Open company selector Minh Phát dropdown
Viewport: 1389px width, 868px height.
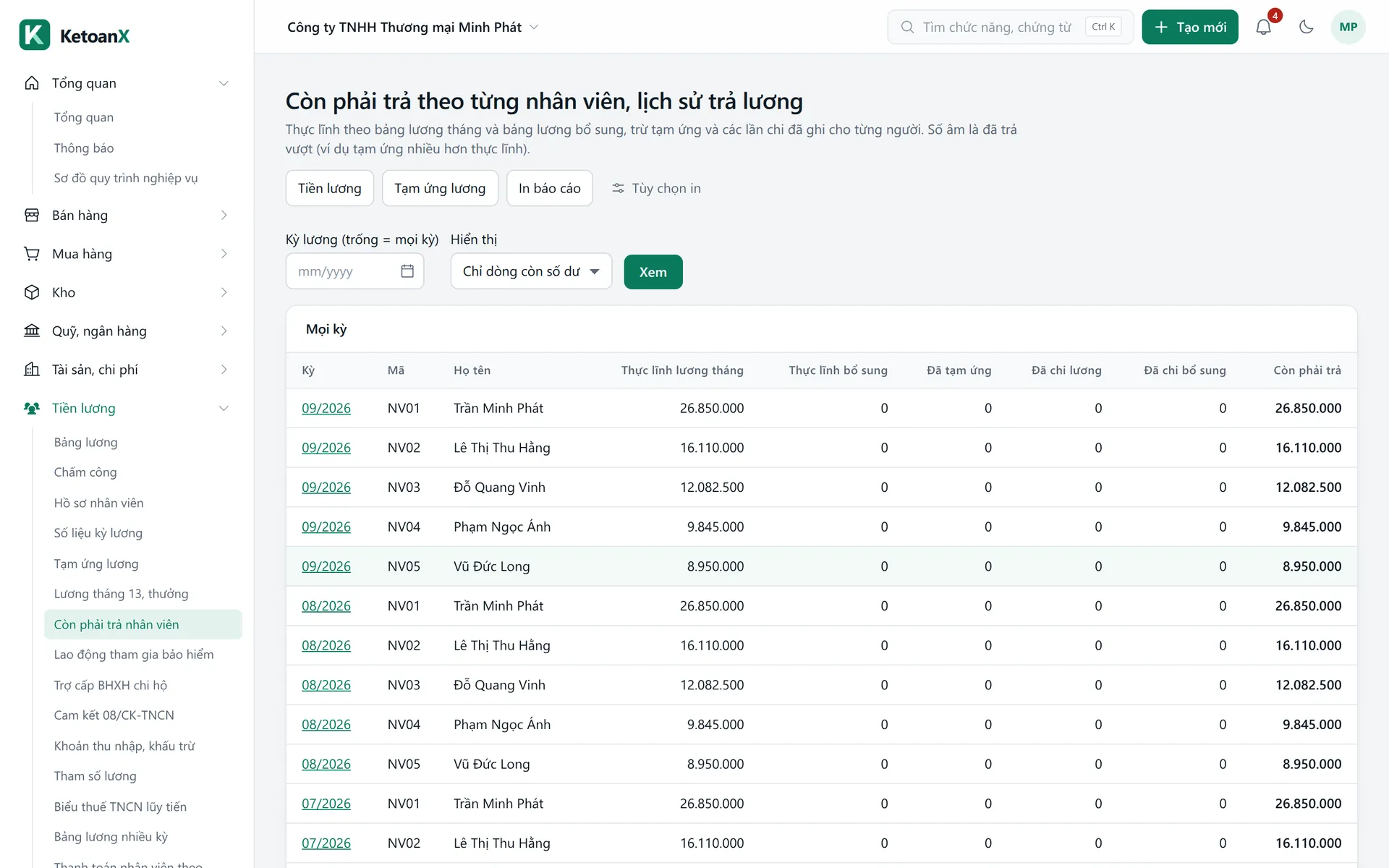[x=412, y=27]
